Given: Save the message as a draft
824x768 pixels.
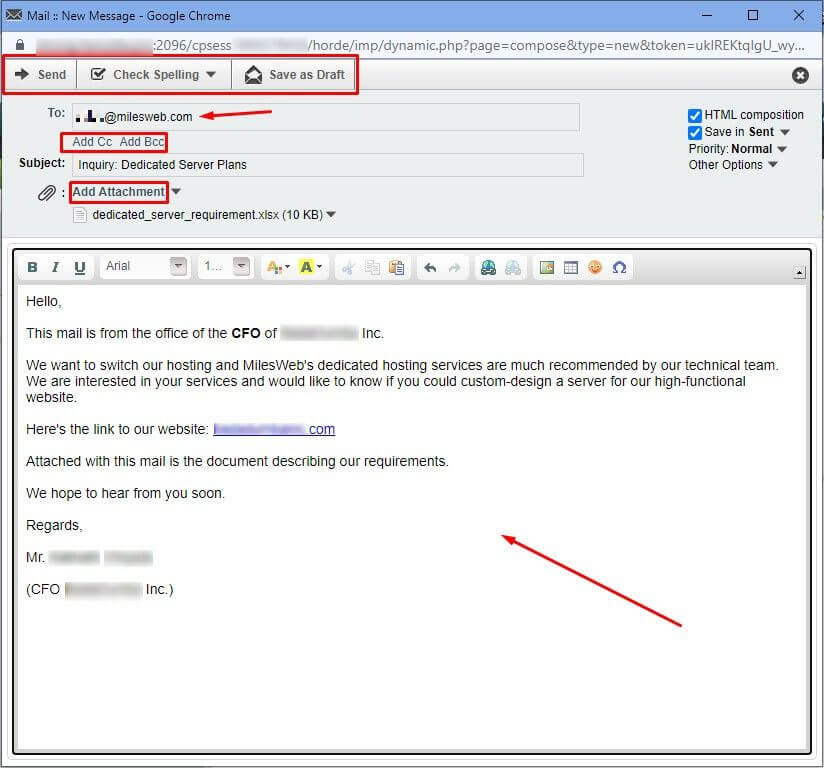Looking at the screenshot, I should point(295,75).
